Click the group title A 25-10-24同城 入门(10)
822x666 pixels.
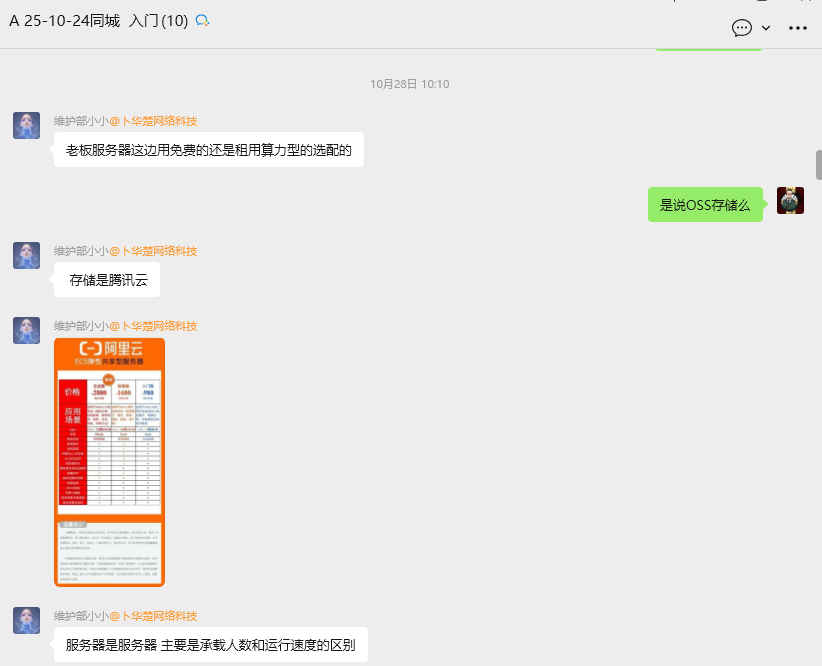point(98,21)
